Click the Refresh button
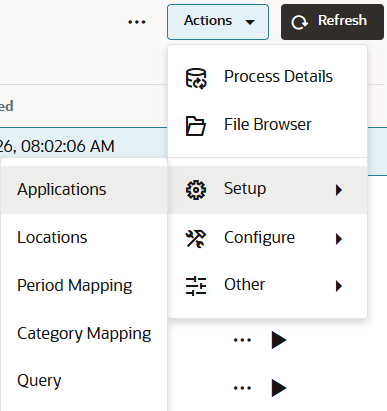 click(x=332, y=22)
